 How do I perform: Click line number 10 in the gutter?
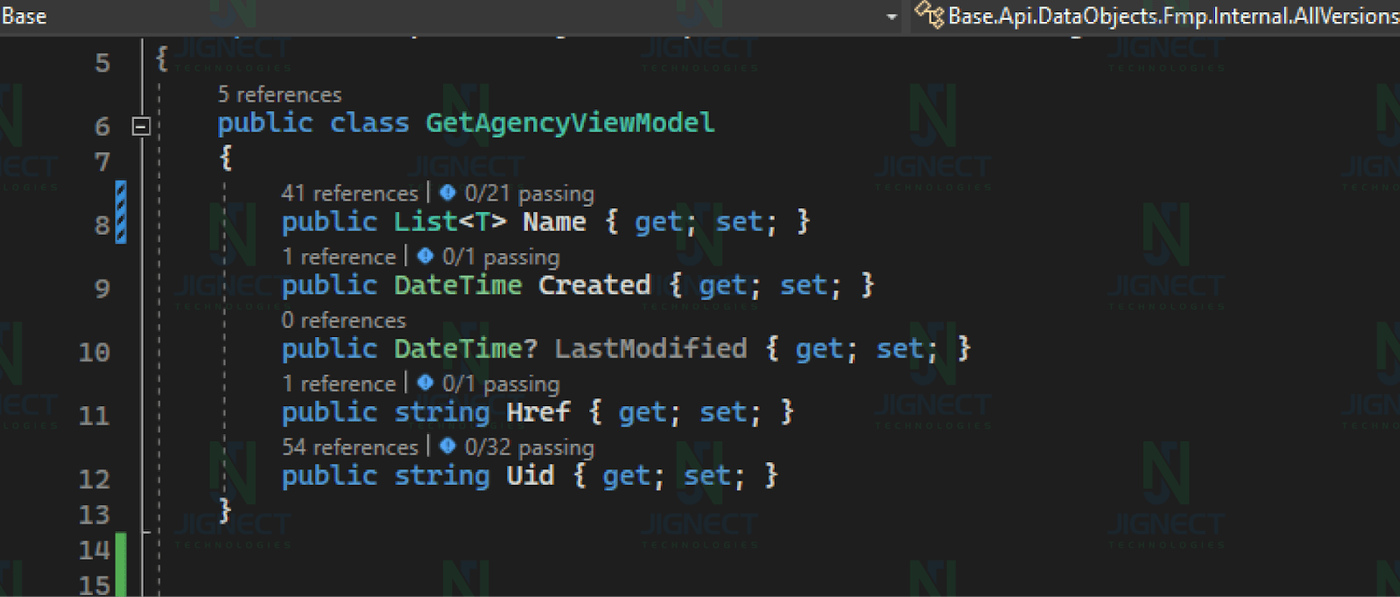94,352
